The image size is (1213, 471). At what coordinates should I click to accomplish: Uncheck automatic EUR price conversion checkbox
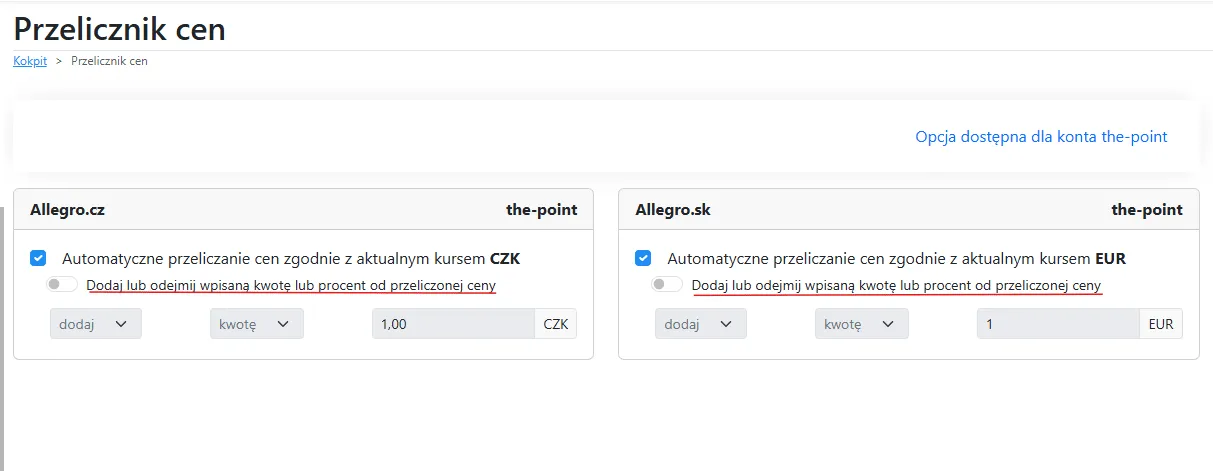click(643, 258)
